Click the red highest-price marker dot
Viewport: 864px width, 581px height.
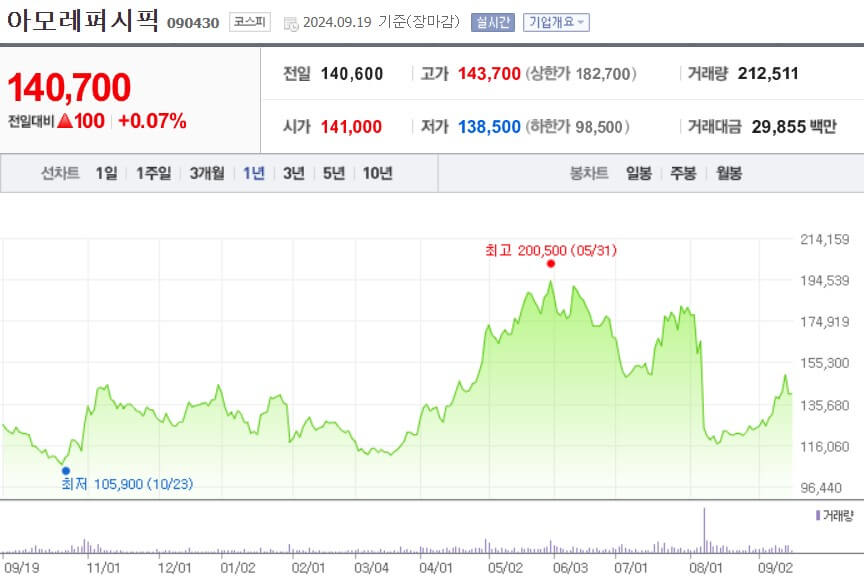(x=550, y=263)
